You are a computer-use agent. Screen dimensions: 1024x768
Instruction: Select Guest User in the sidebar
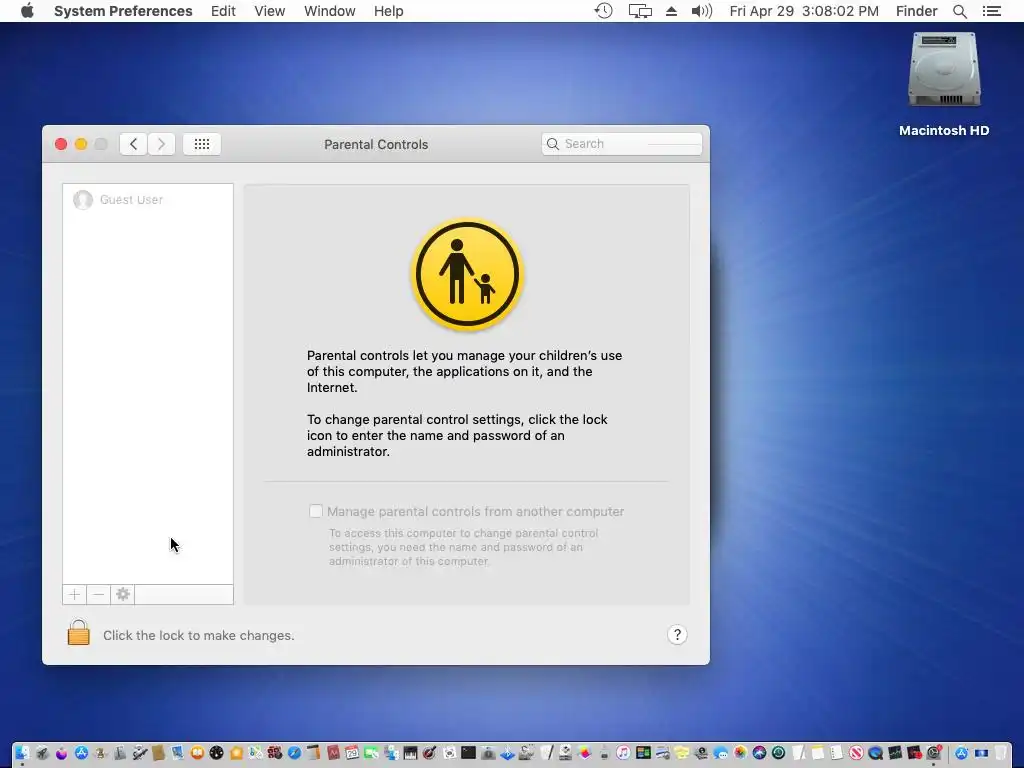pyautogui.click(x=148, y=200)
